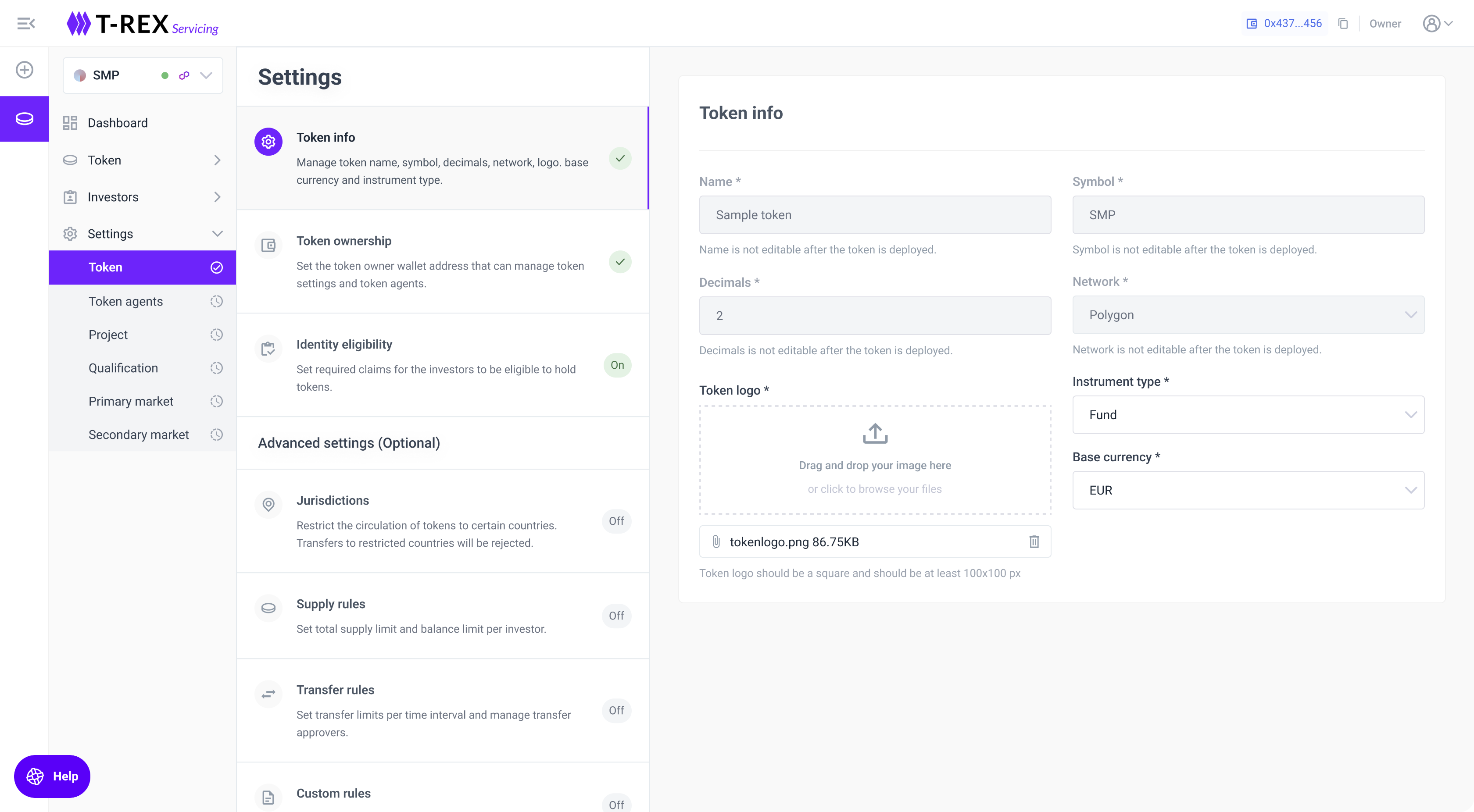Expand the Investors menu chevron
This screenshot has height=812, width=1474.
point(217,197)
